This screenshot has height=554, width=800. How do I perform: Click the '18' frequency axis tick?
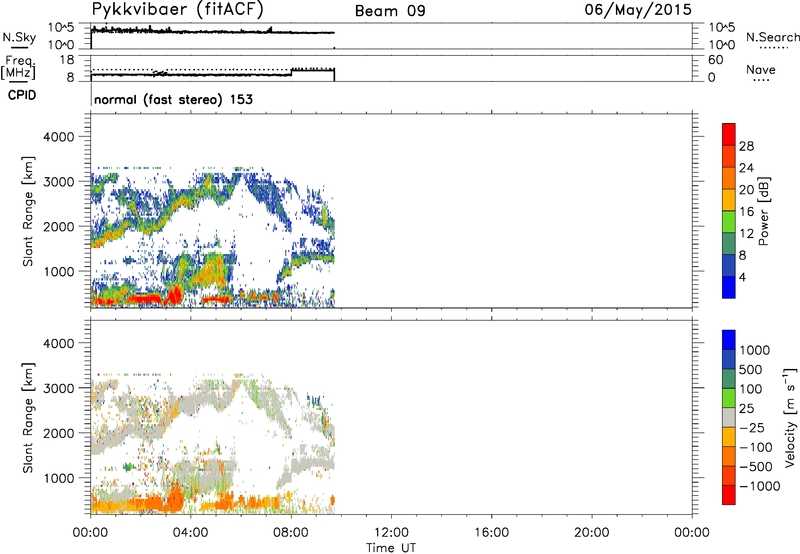pos(67,60)
